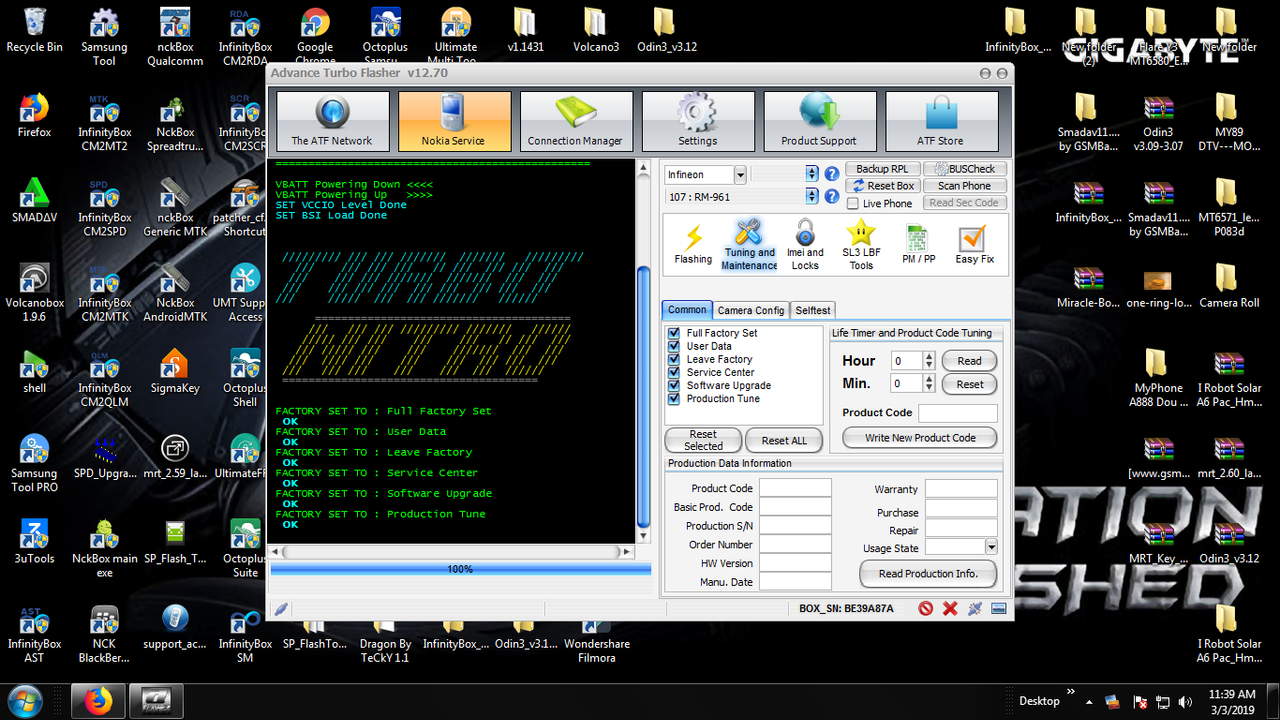
Task: Uncheck Full Factory Set
Action: point(674,333)
